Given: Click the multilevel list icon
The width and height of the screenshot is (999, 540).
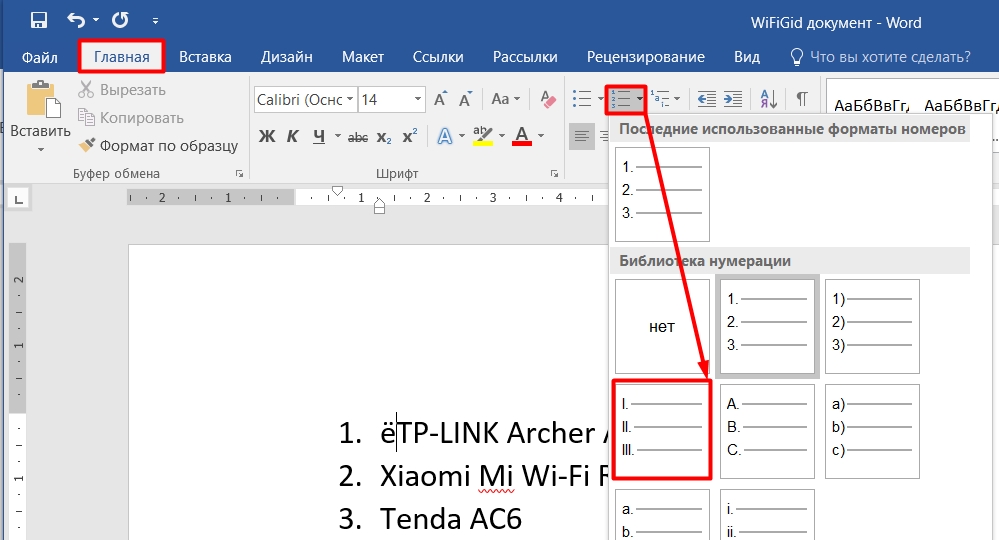Looking at the screenshot, I should (660, 99).
